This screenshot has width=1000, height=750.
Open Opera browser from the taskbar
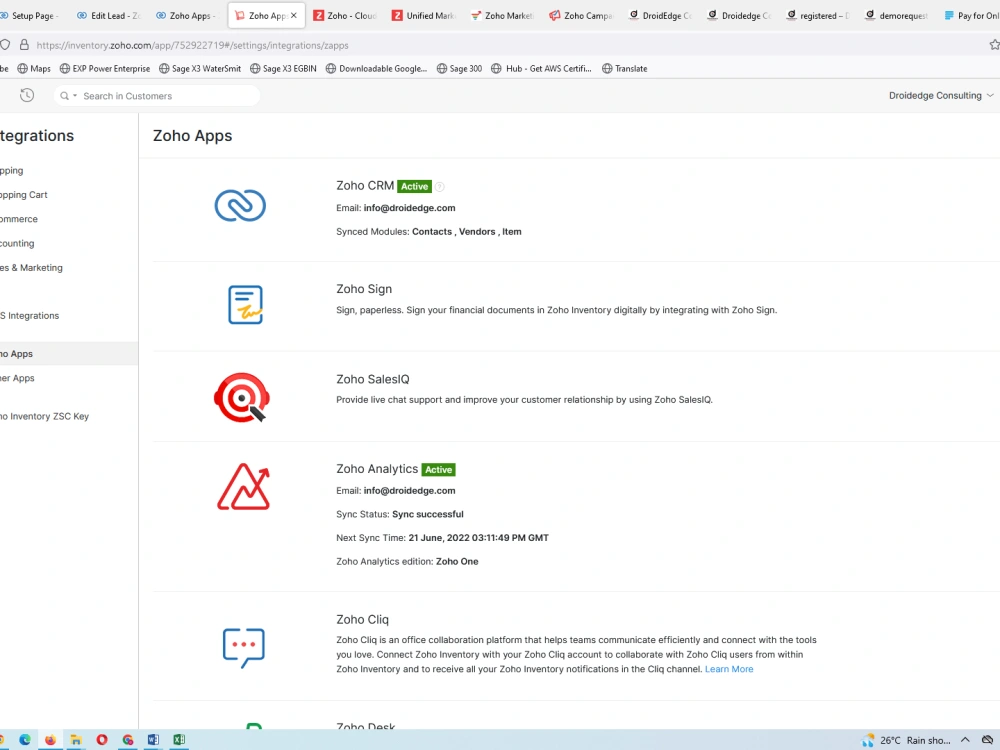click(102, 740)
